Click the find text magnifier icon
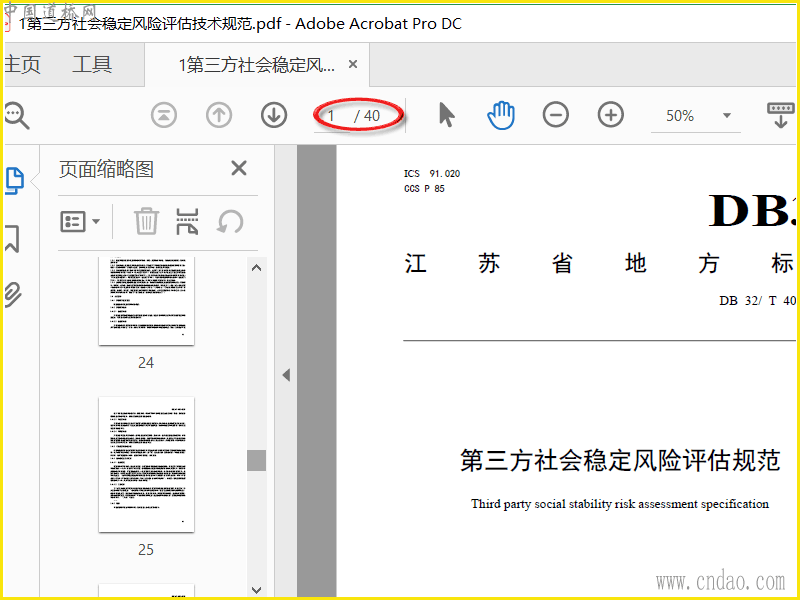 coord(17,116)
